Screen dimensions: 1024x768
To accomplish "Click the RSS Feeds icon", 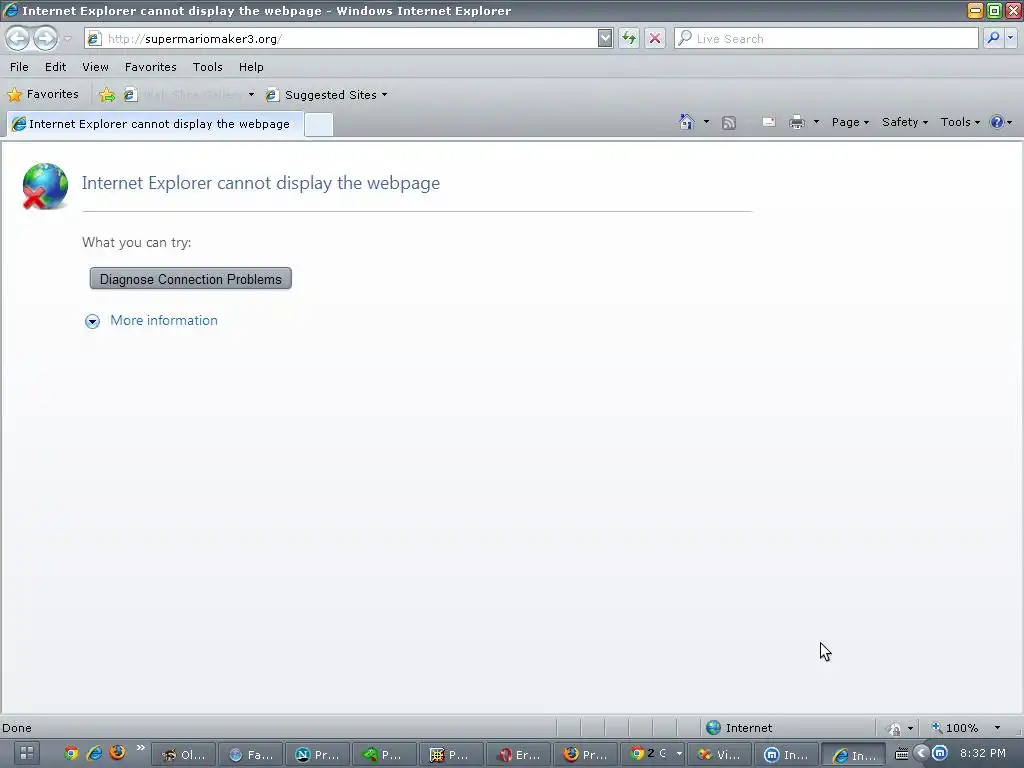I will pyautogui.click(x=729, y=123).
